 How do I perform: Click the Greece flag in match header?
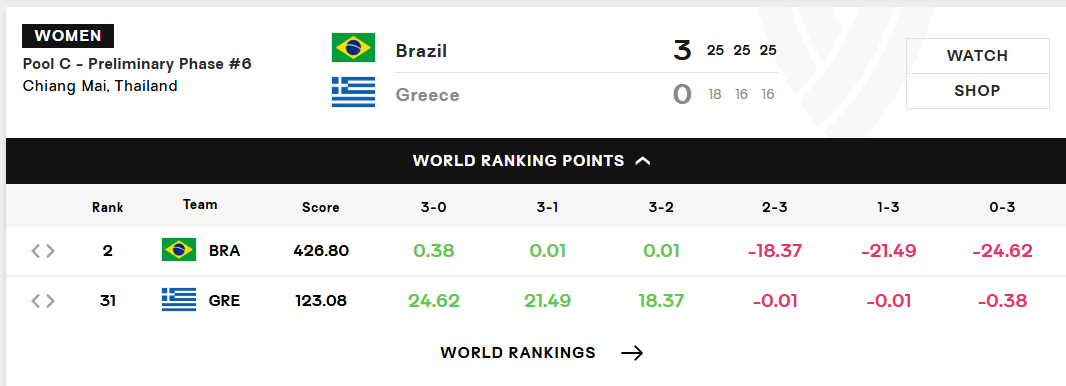[353, 92]
